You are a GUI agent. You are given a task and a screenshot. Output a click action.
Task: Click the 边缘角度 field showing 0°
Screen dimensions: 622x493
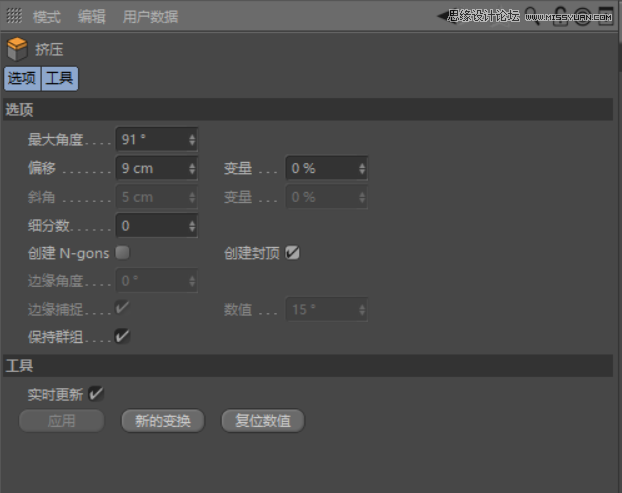(x=157, y=281)
